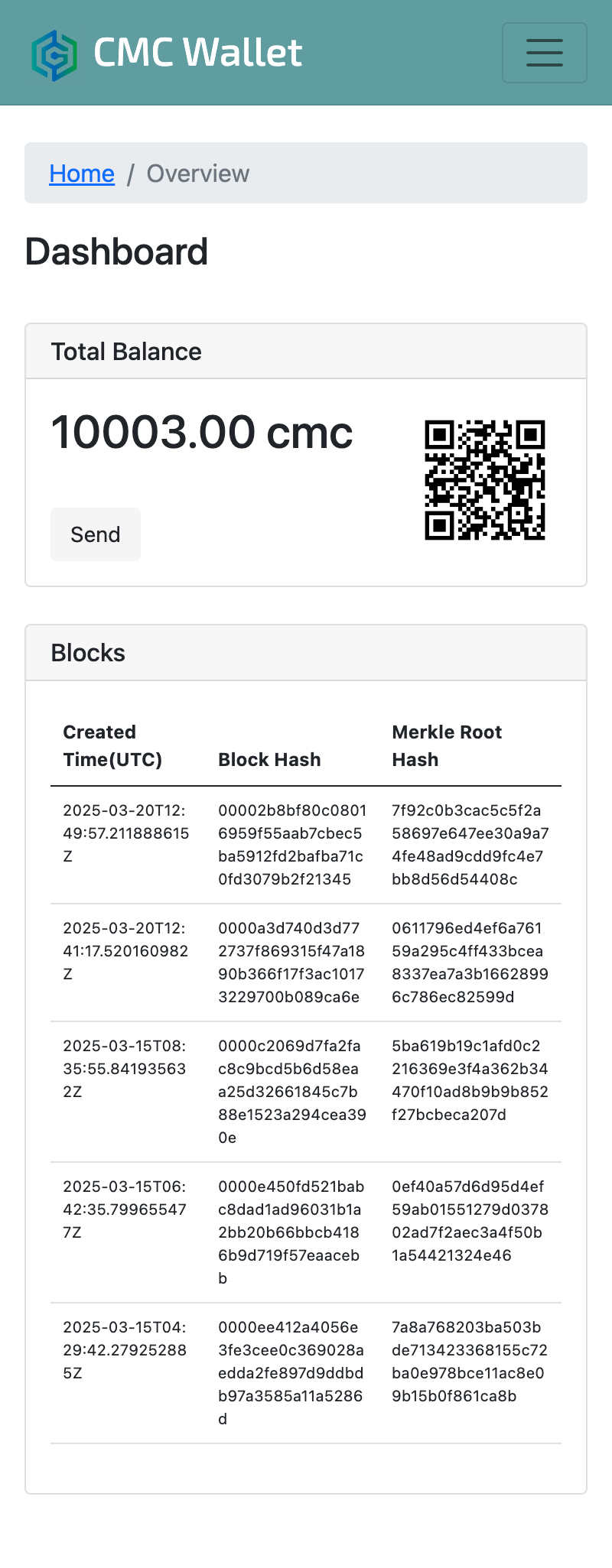The image size is (612, 1568).
Task: Click the Block Hash column header
Action: pos(269,759)
